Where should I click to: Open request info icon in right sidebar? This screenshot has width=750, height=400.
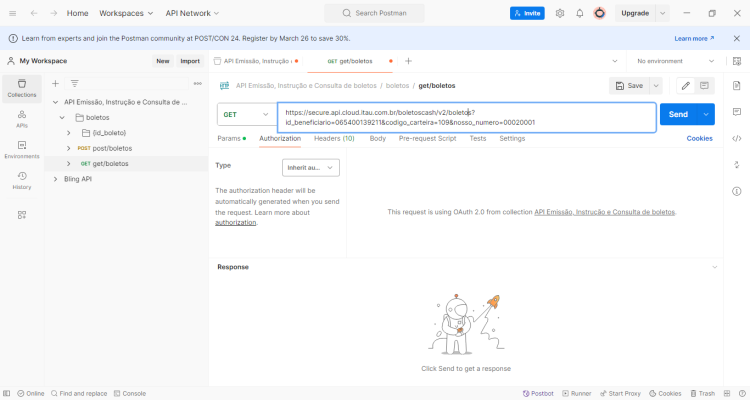point(737,191)
